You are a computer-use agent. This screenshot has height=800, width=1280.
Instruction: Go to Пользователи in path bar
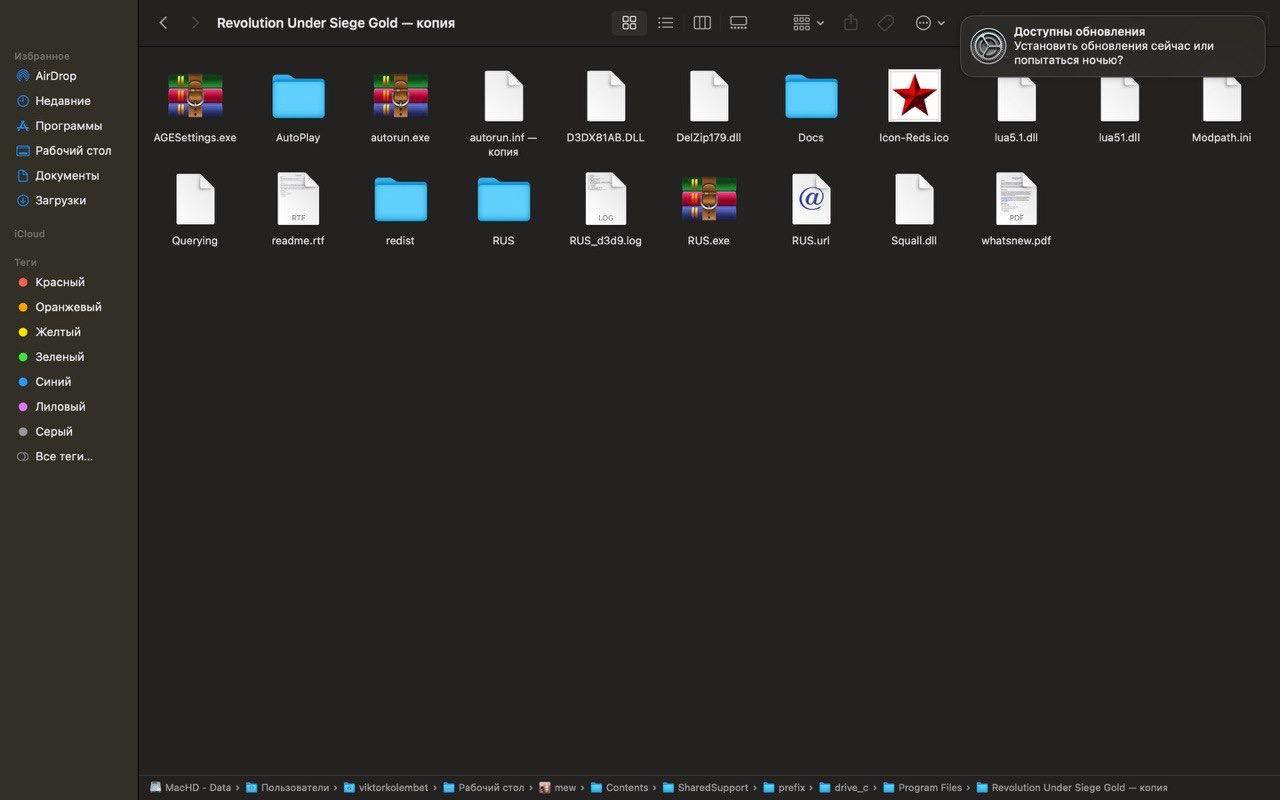pos(287,788)
